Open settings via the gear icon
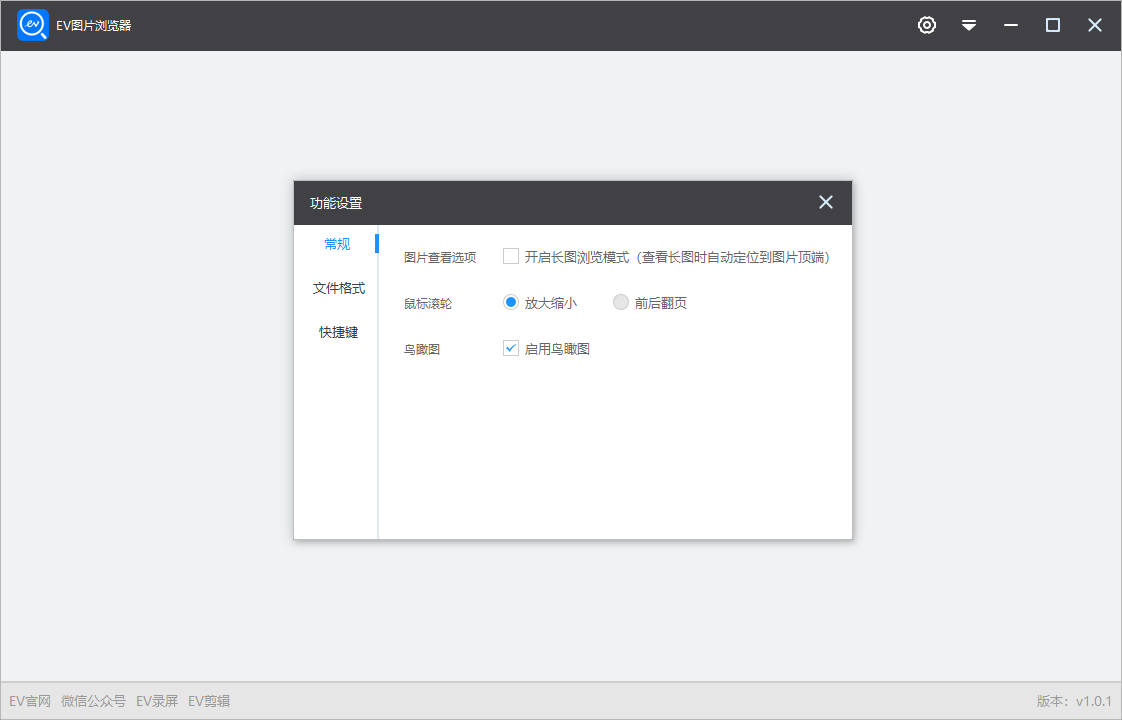This screenshot has height=720, width=1122. [927, 25]
